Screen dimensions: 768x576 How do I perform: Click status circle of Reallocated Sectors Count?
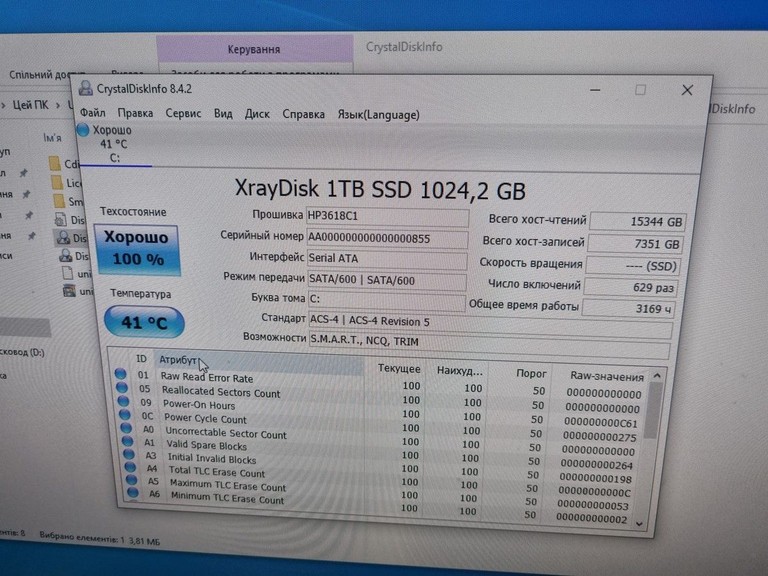pyautogui.click(x=122, y=387)
